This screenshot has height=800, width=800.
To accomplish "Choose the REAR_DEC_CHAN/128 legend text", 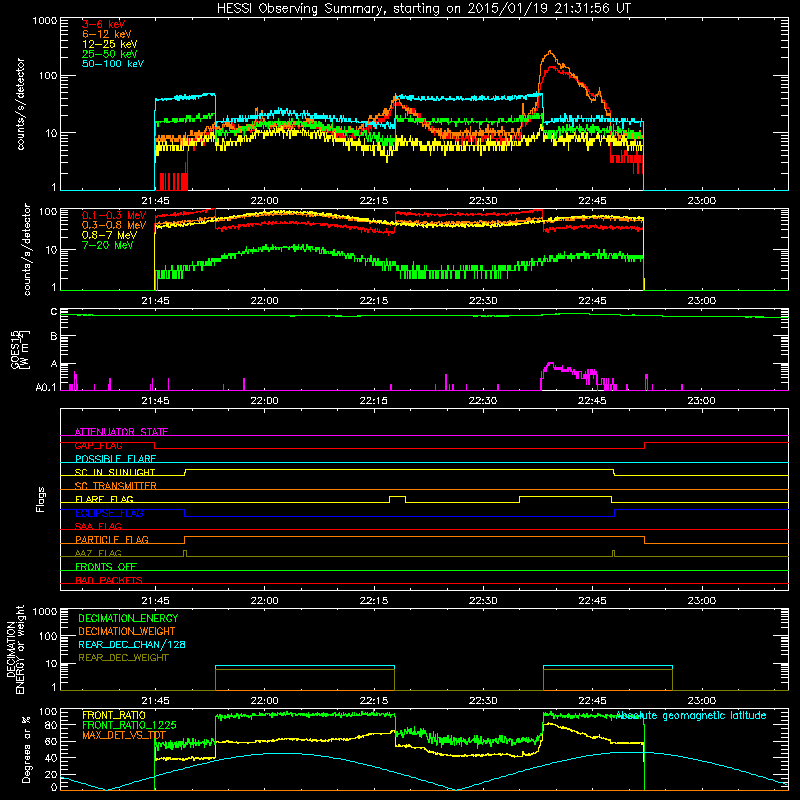I will click(132, 644).
